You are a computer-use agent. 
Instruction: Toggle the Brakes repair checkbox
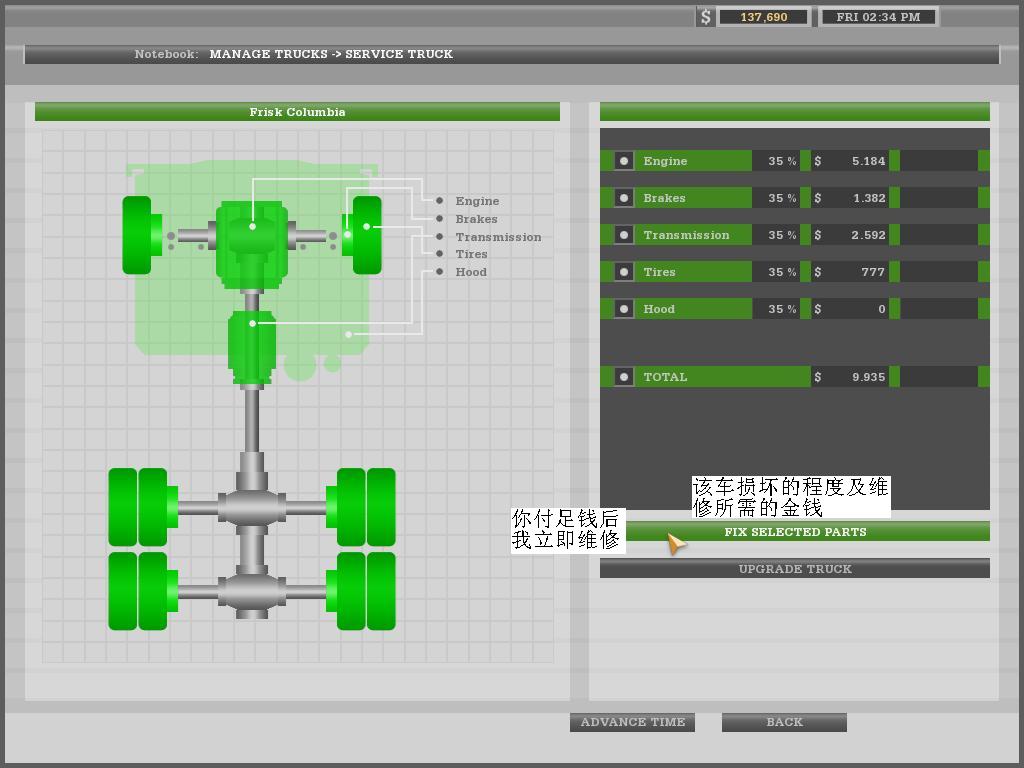[623, 198]
